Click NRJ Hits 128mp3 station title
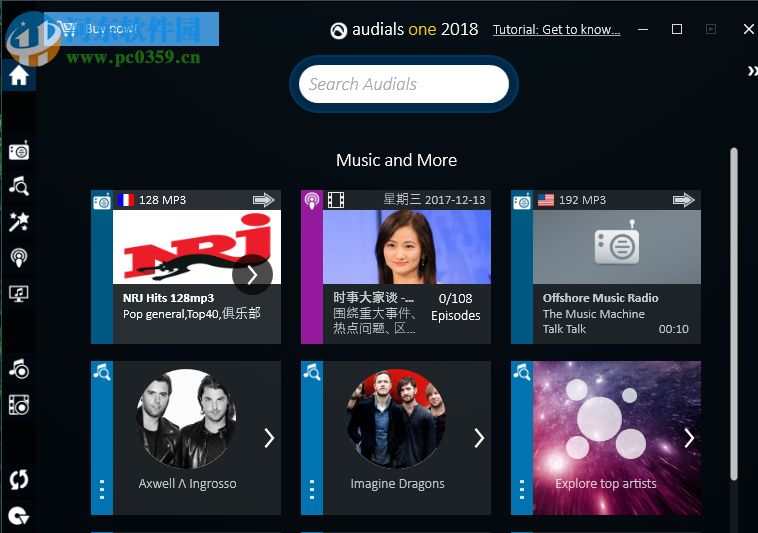 (x=168, y=298)
